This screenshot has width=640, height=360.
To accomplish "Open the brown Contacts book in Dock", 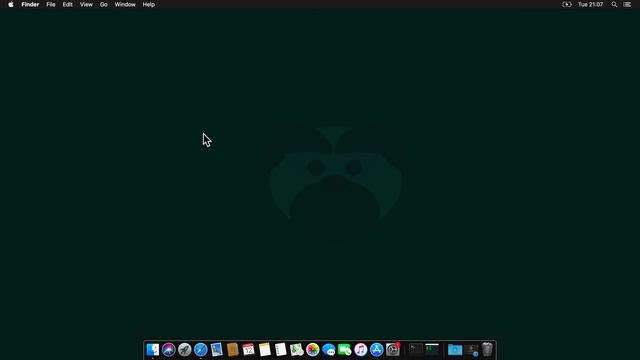I will [232, 350].
